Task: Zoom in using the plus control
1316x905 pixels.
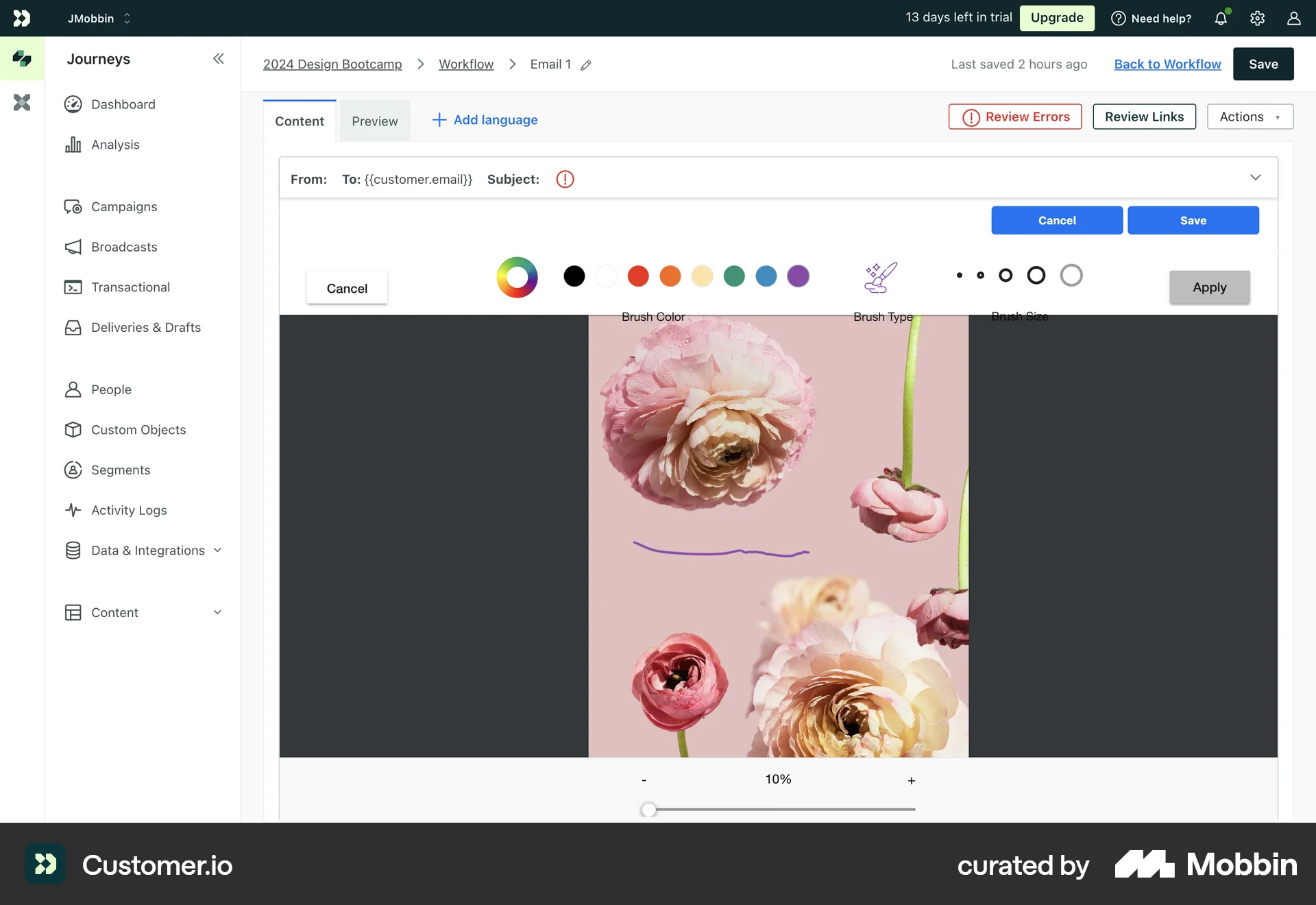Action: (912, 780)
